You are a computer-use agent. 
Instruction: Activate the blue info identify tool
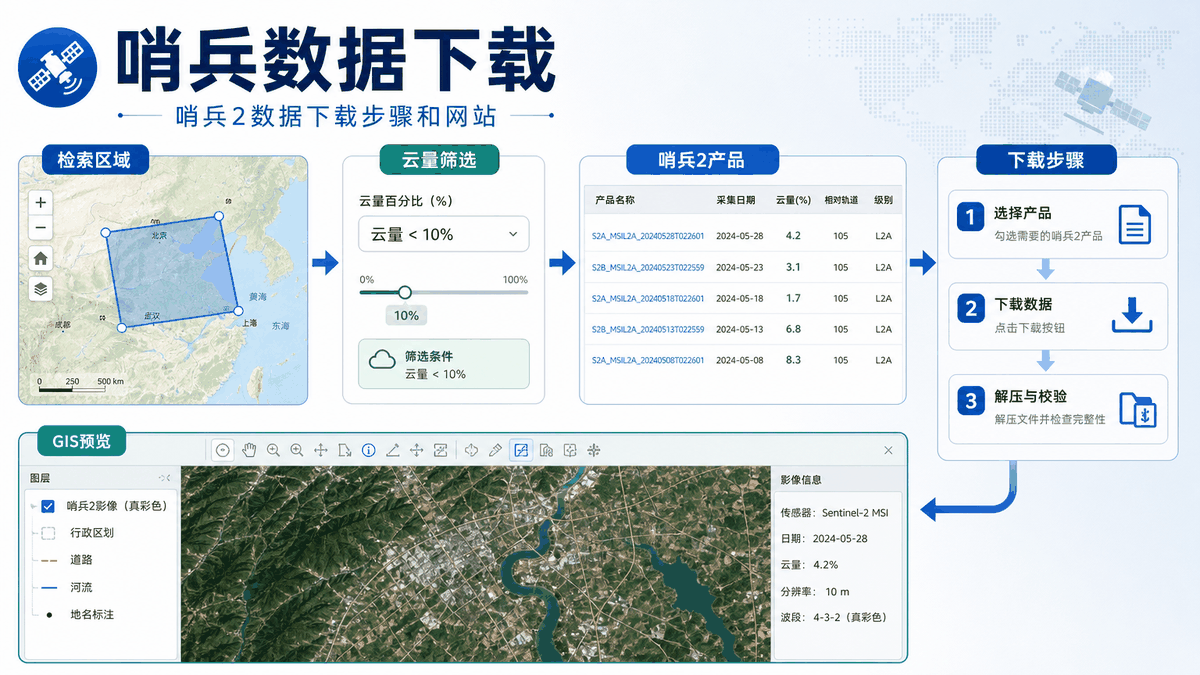pyautogui.click(x=369, y=451)
